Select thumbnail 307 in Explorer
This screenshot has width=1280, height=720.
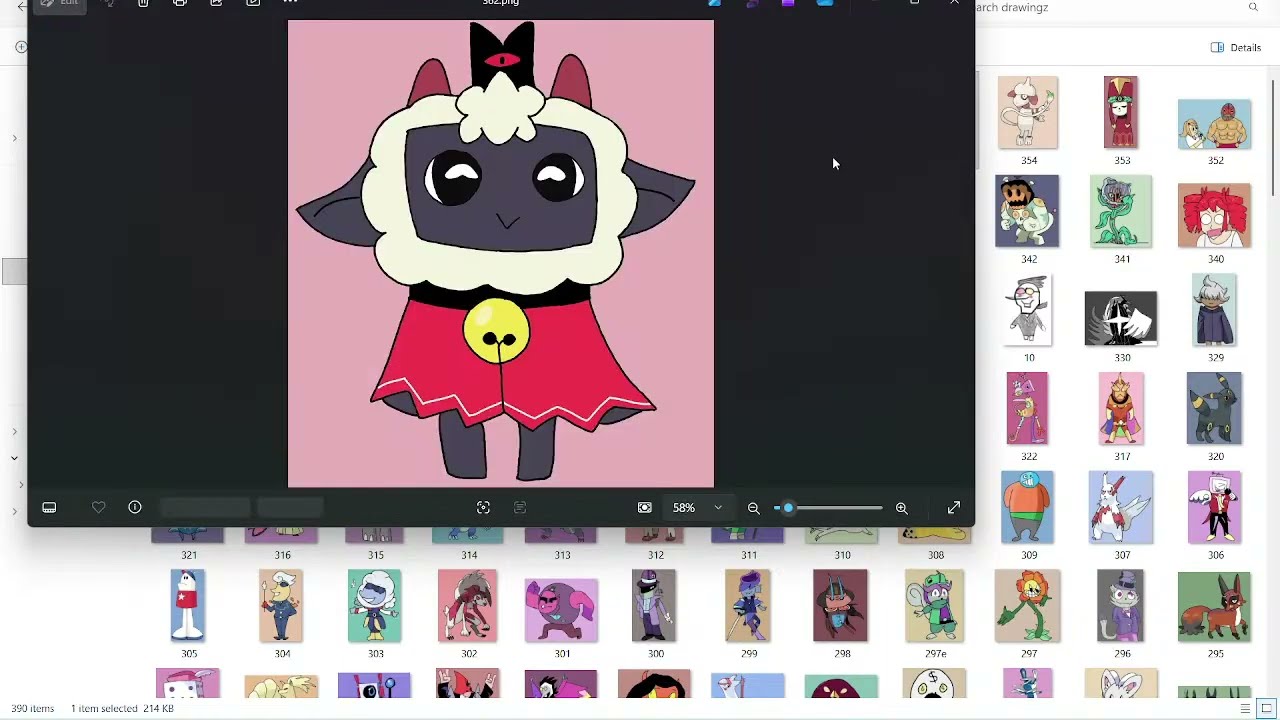pyautogui.click(x=1121, y=507)
